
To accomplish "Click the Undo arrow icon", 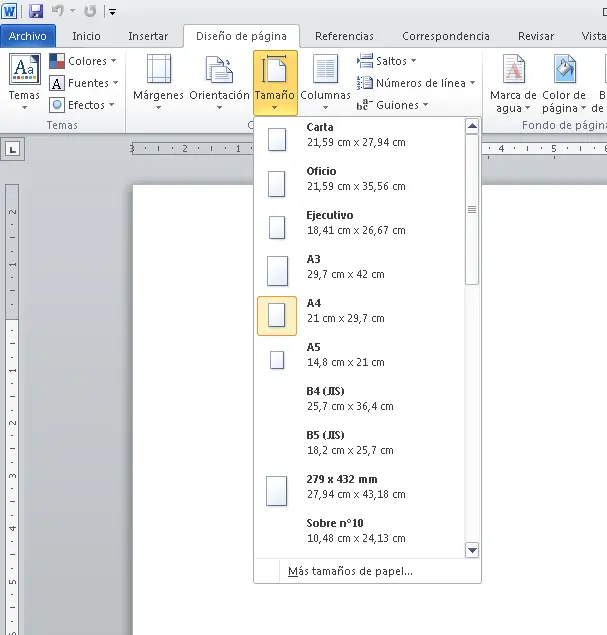I will click(57, 11).
